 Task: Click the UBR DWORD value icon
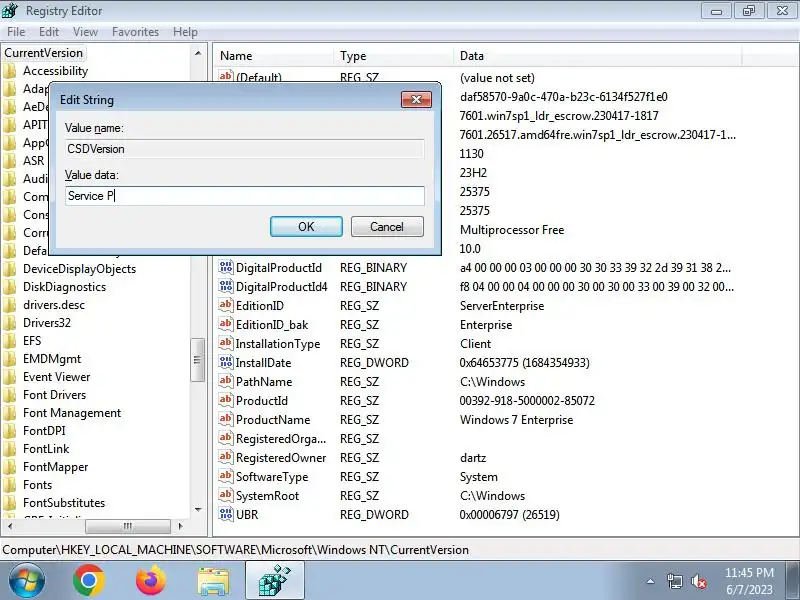tap(226, 514)
